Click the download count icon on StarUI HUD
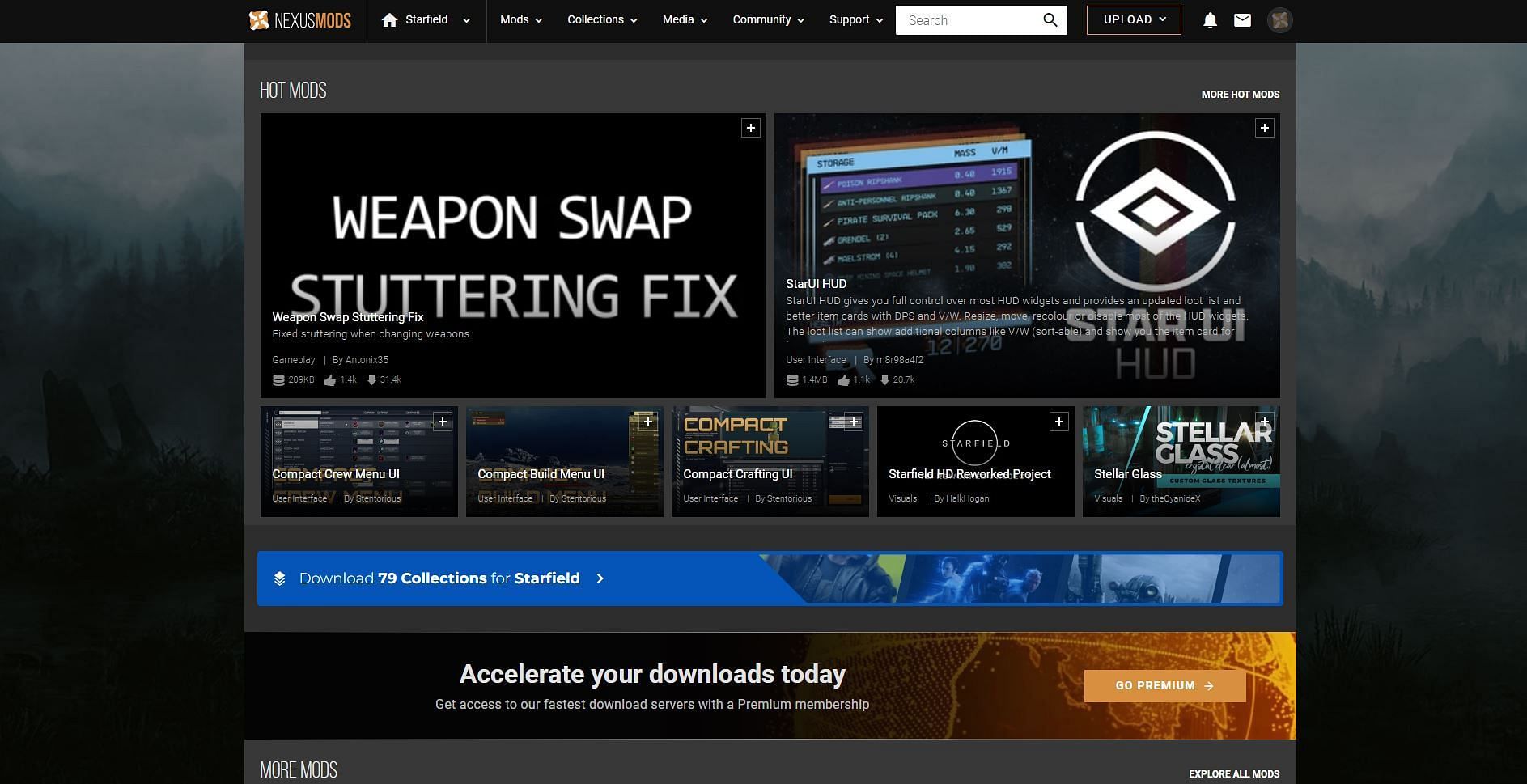 point(885,380)
